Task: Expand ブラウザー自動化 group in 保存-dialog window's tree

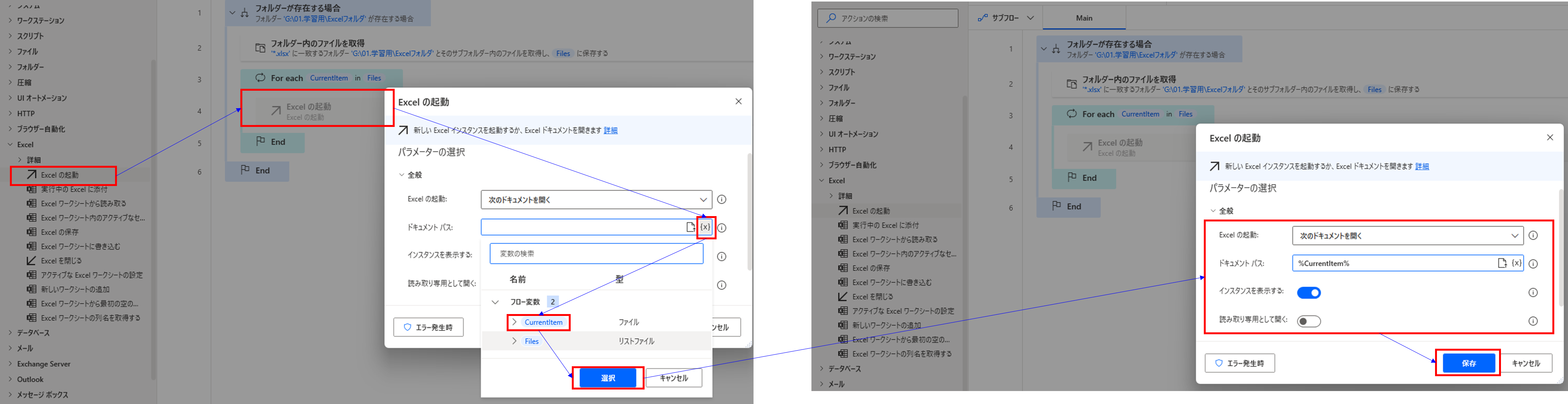Action: coord(822,165)
